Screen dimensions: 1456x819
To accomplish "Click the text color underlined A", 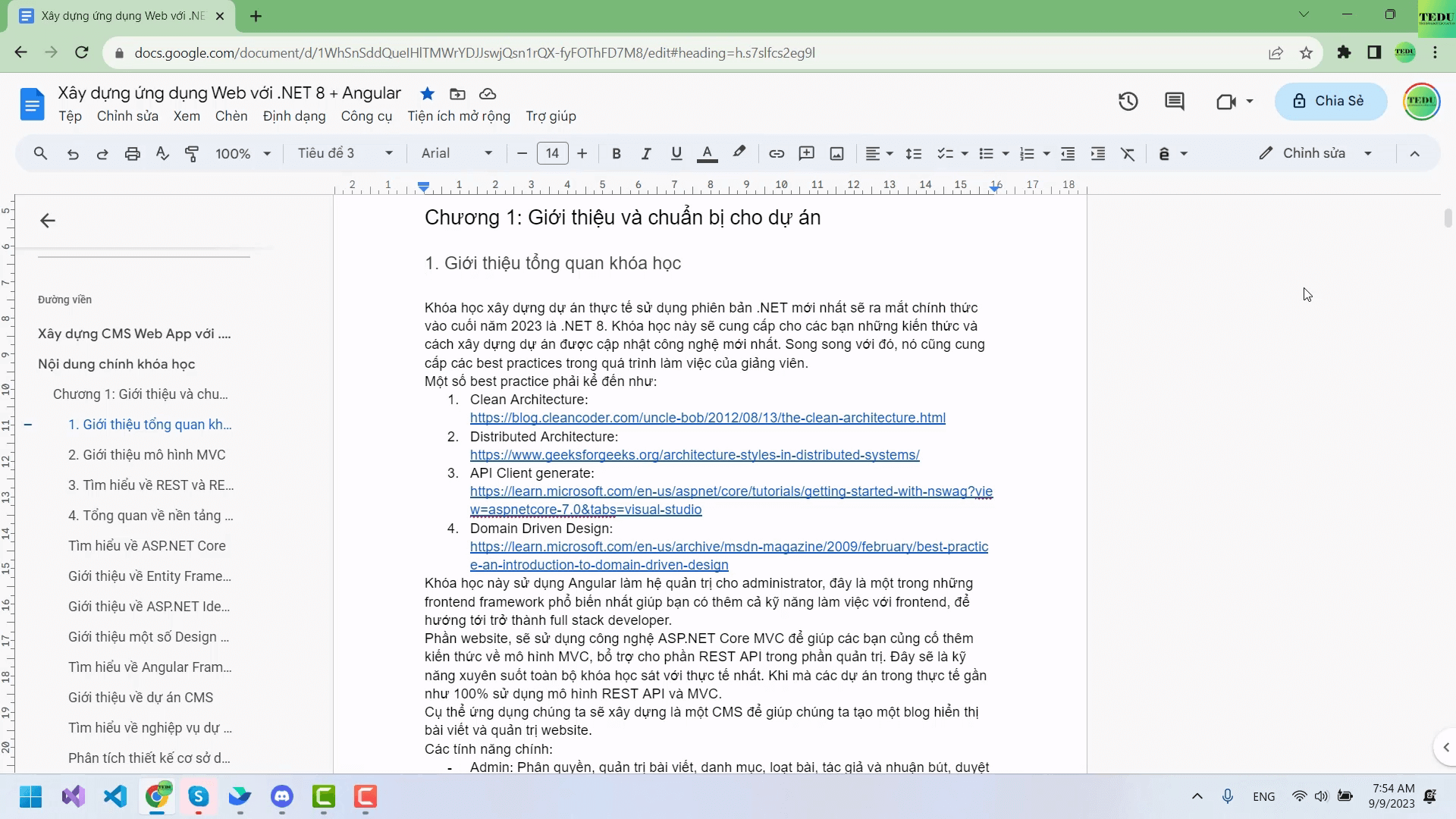I will (707, 154).
